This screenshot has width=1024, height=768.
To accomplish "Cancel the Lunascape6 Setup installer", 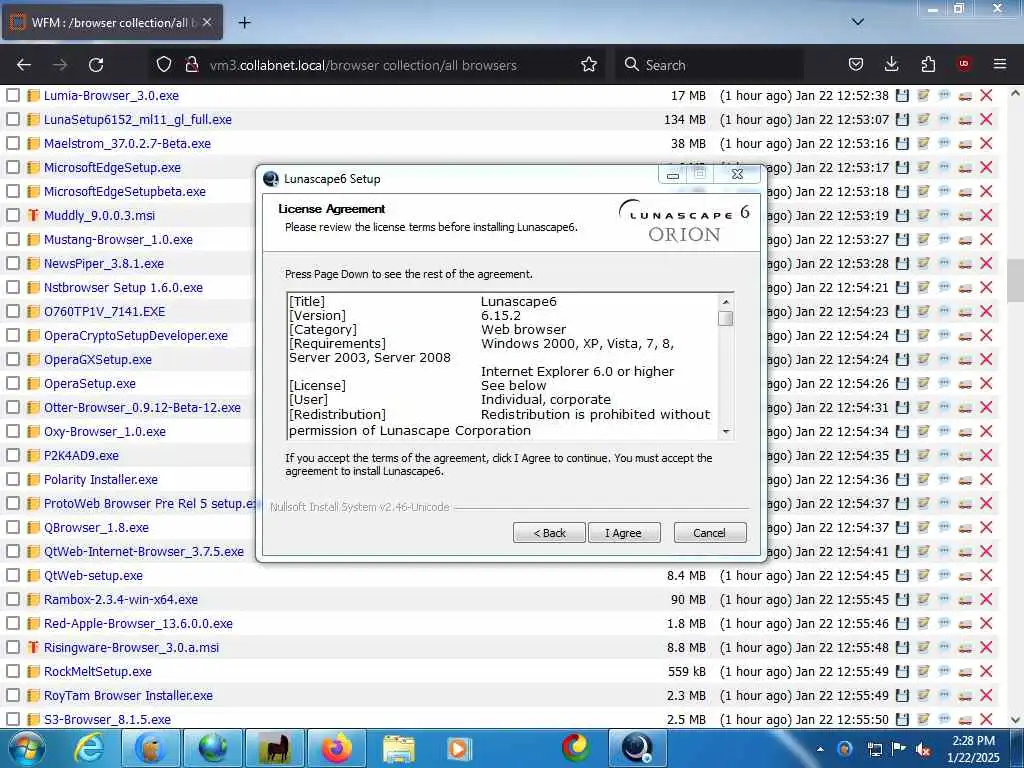I will [710, 533].
